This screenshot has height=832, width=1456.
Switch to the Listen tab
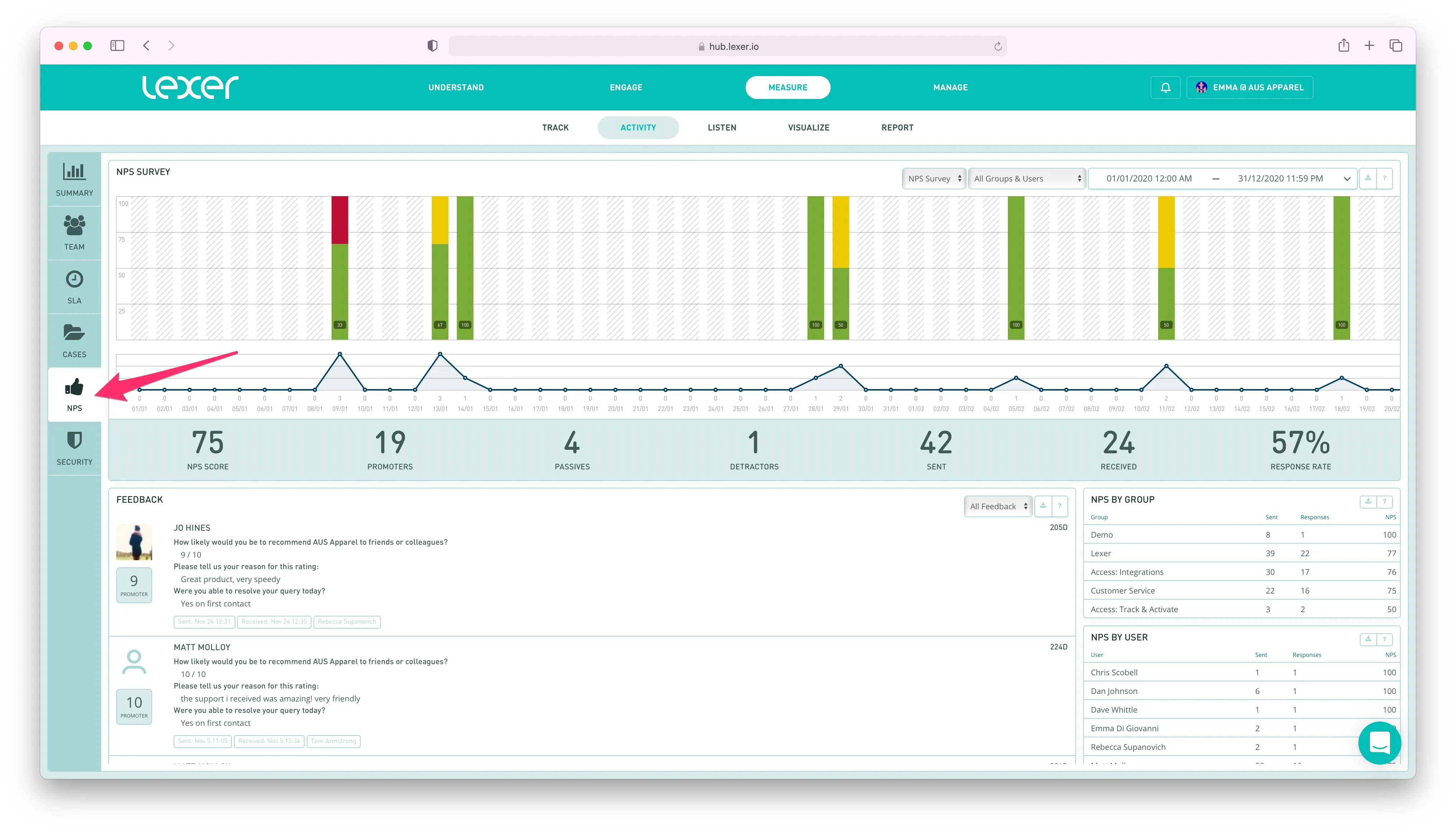(x=722, y=127)
